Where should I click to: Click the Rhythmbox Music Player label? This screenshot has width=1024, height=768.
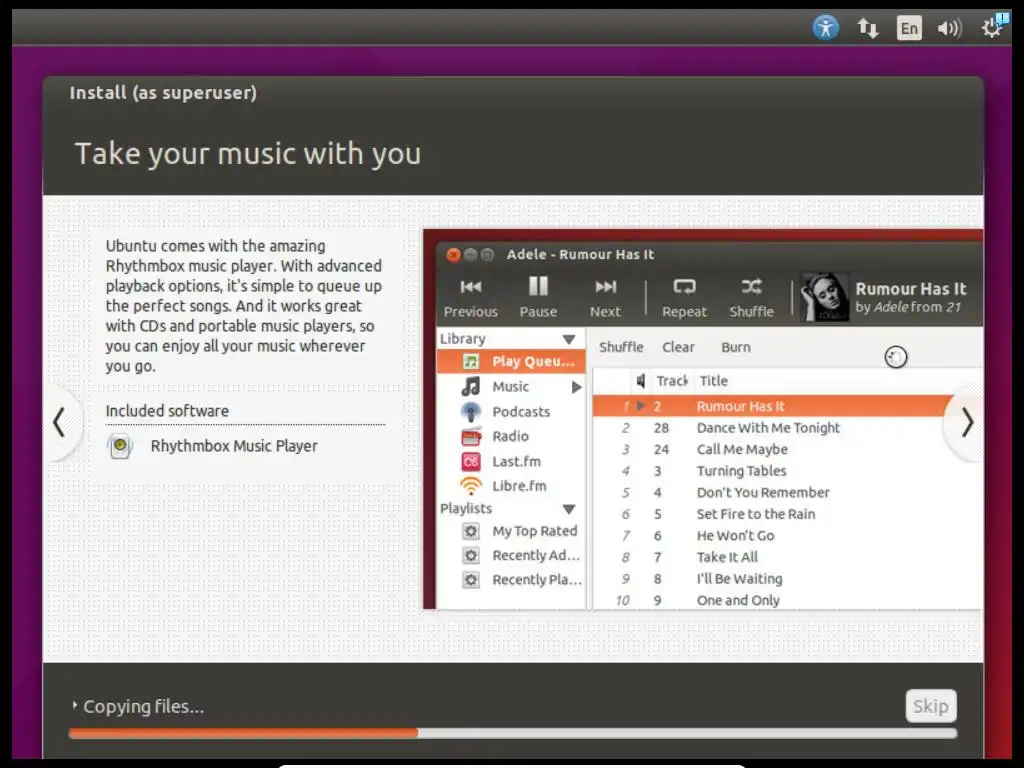click(234, 446)
